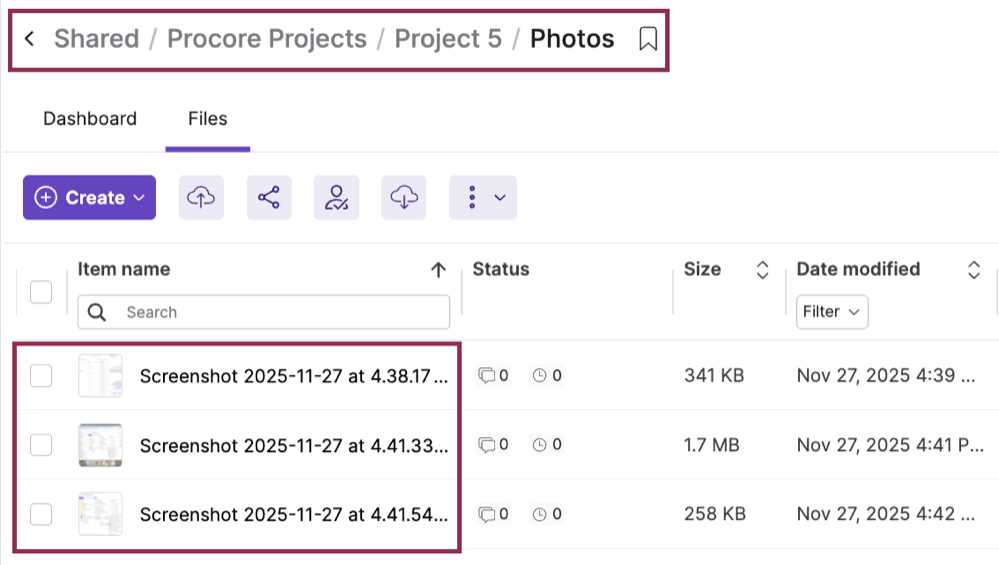Viewport: 999px width, 565px height.
Task: Open the Shared breadcrumb link
Action: [x=96, y=39]
